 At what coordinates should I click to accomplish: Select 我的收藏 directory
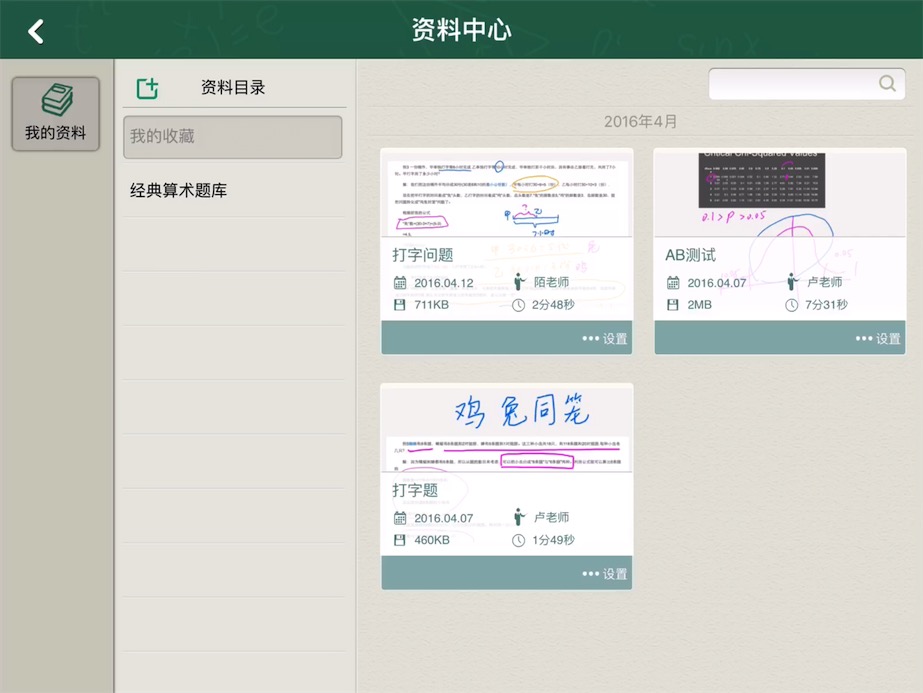tap(232, 137)
